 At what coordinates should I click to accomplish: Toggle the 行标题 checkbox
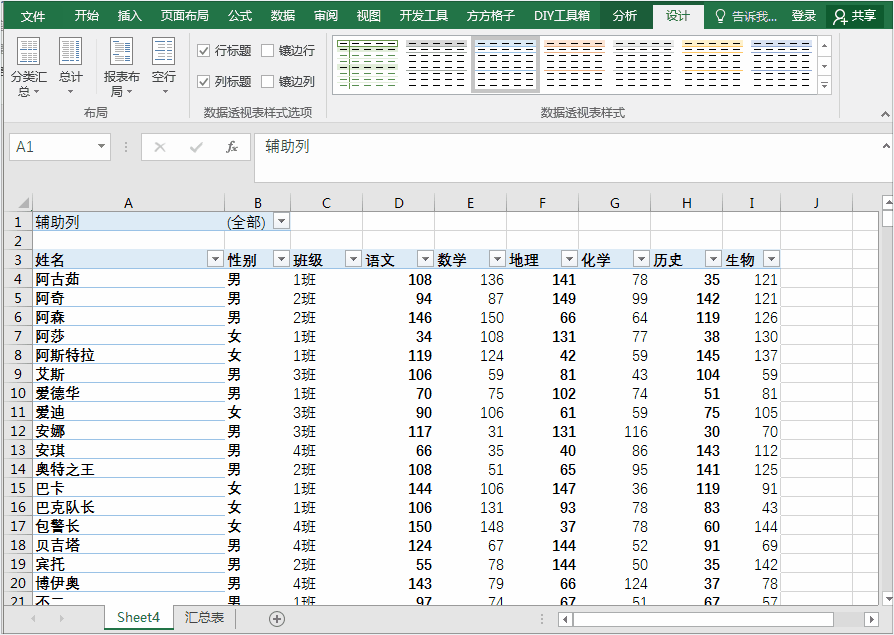204,51
